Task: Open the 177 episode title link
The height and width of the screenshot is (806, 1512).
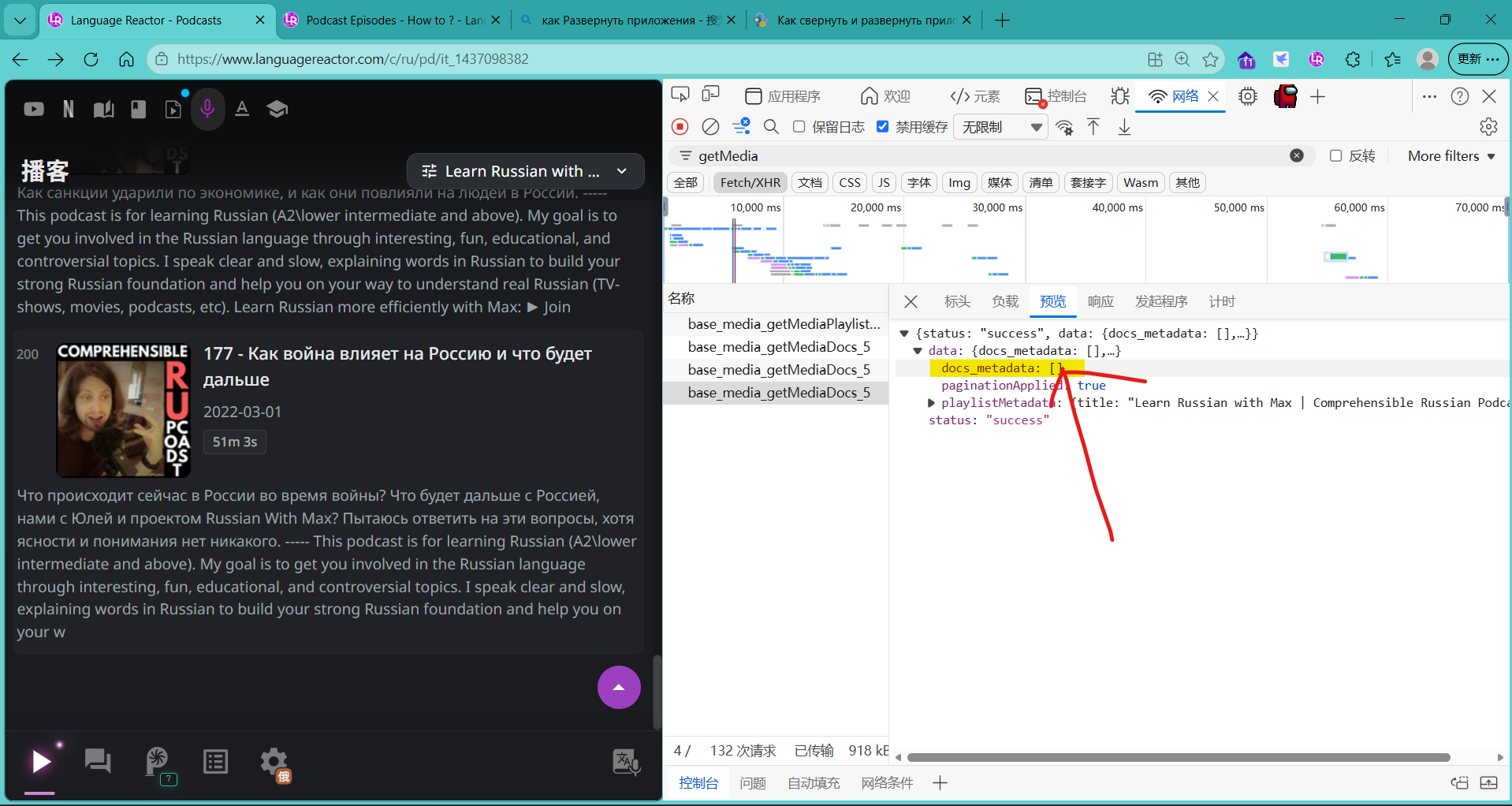Action: tap(398, 367)
